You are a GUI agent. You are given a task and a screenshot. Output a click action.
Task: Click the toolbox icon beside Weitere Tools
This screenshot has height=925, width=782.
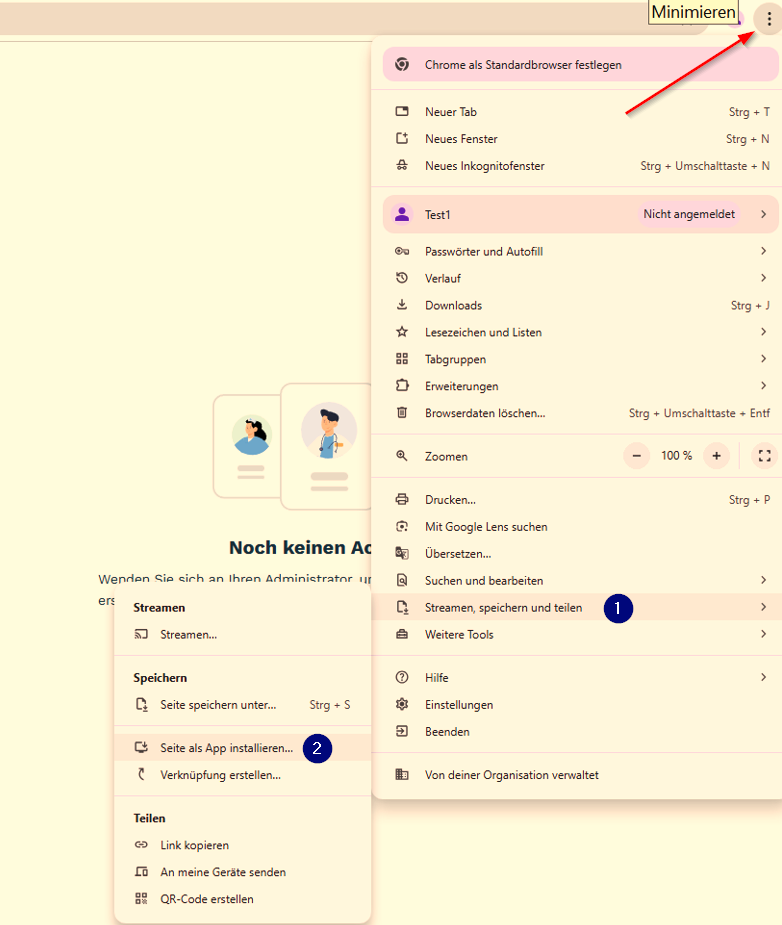tap(402, 635)
